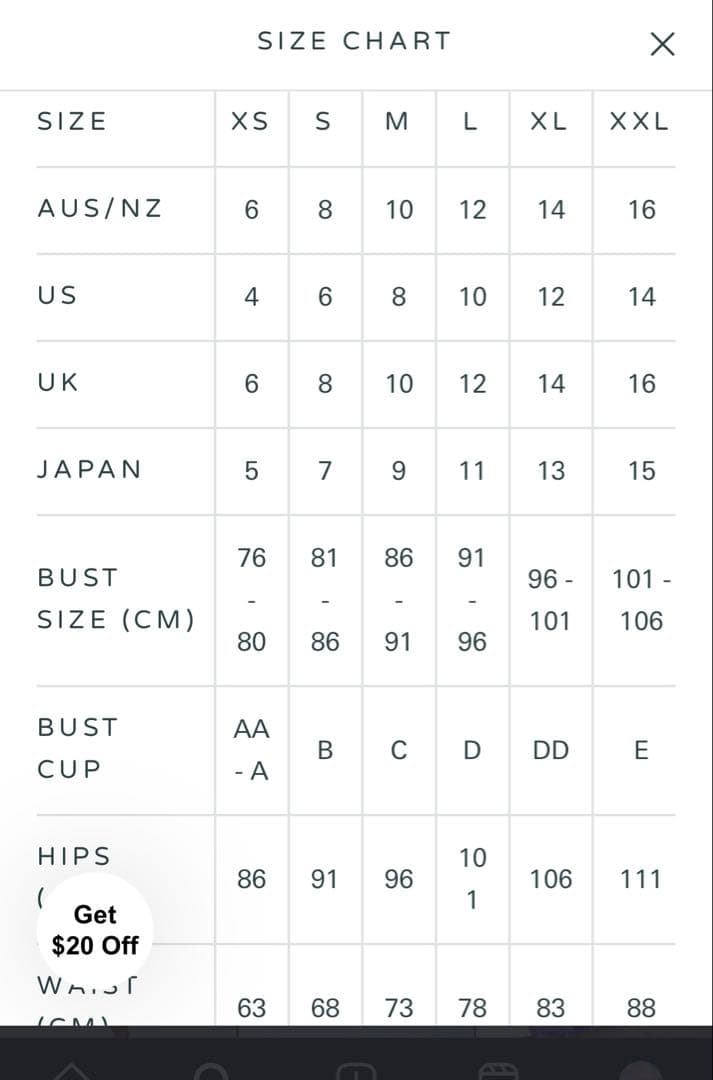Open the home icon in bottom bar

(72, 1070)
